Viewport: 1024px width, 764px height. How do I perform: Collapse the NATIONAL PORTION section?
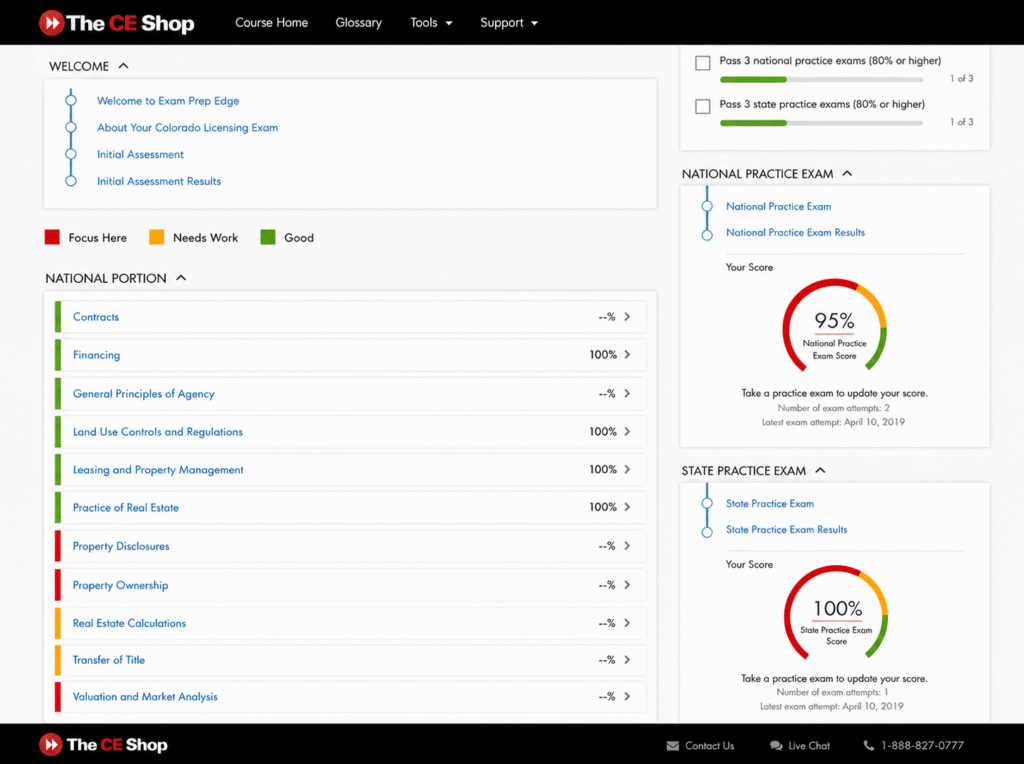182,278
